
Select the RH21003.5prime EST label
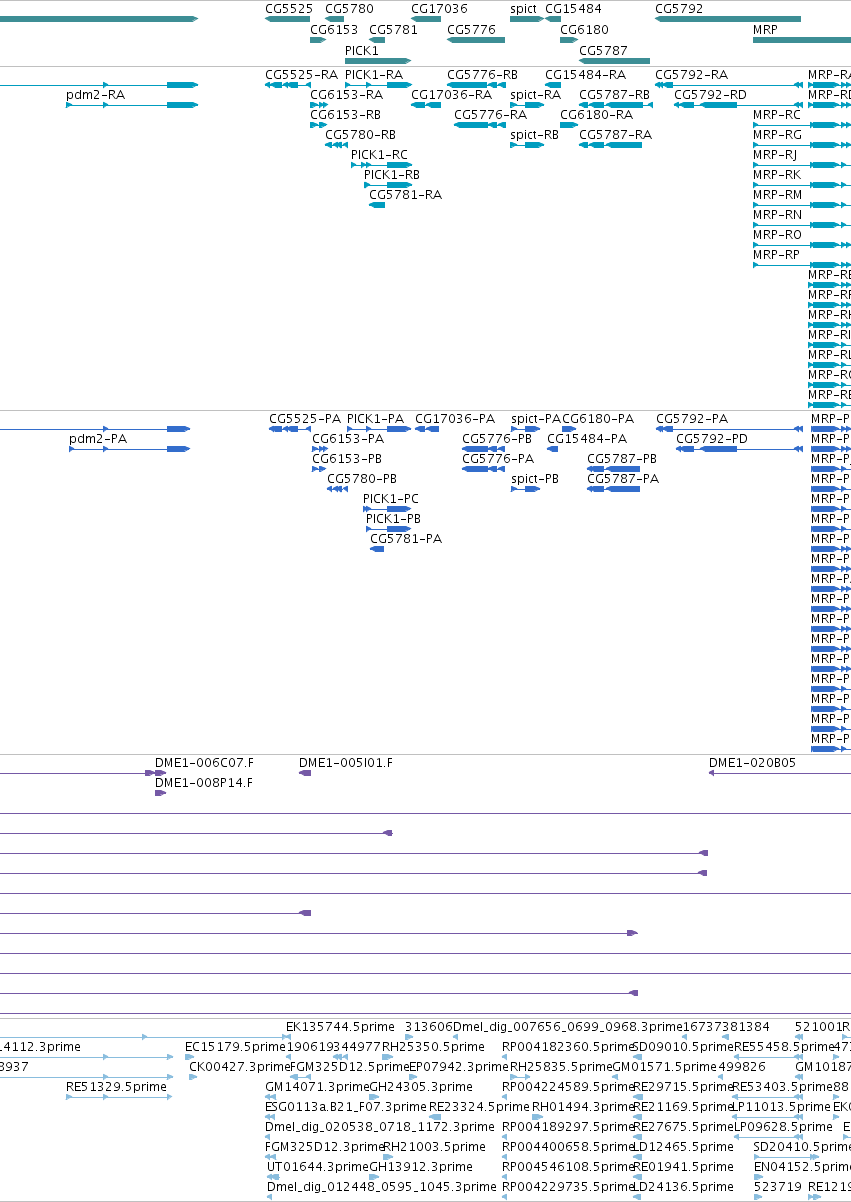[434, 1147]
